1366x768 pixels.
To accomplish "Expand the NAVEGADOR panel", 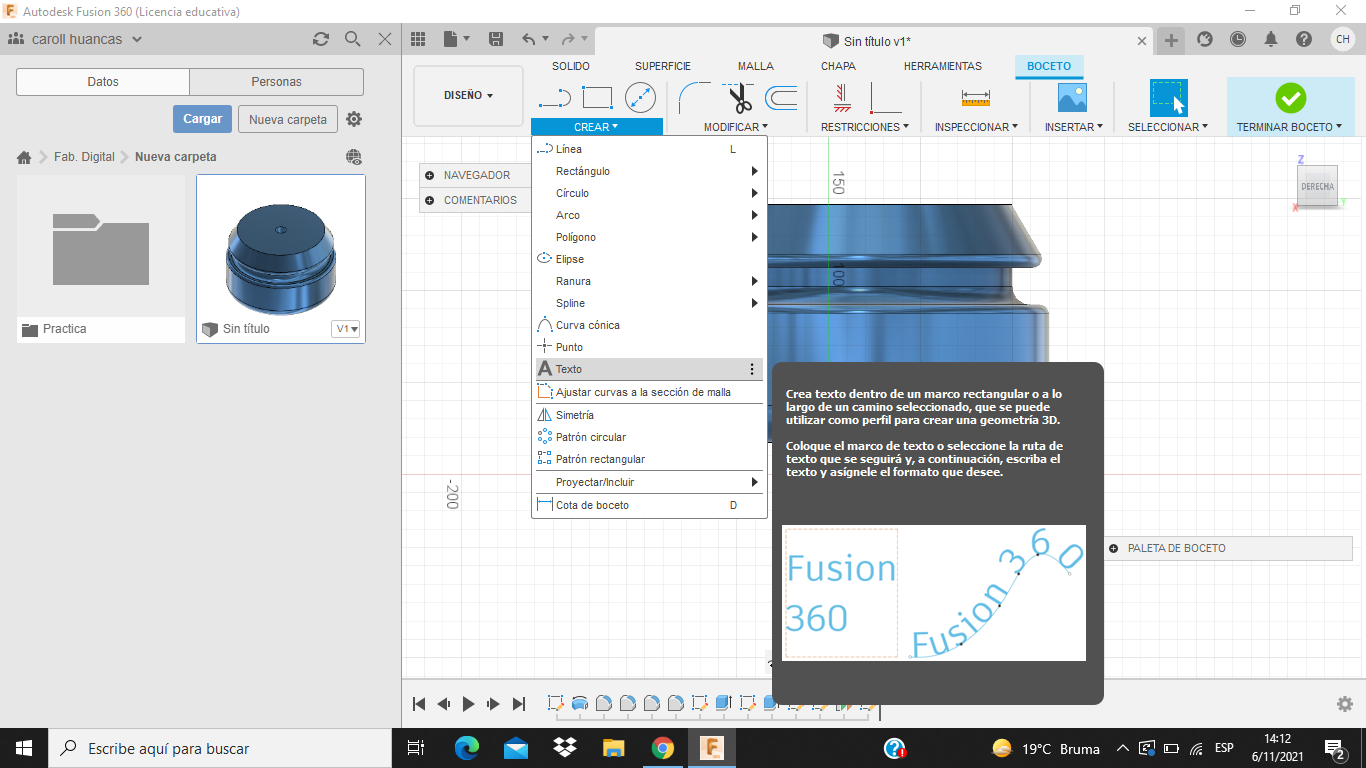I will (429, 175).
